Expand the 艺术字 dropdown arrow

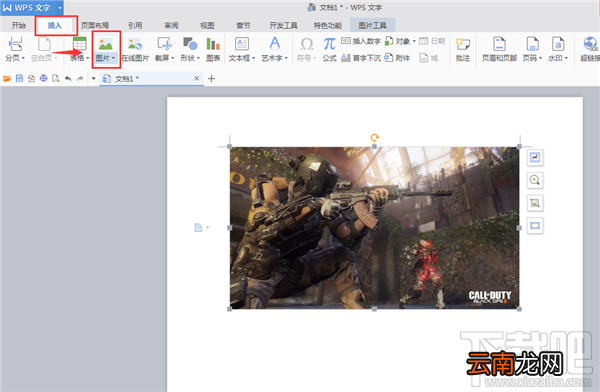(x=286, y=58)
